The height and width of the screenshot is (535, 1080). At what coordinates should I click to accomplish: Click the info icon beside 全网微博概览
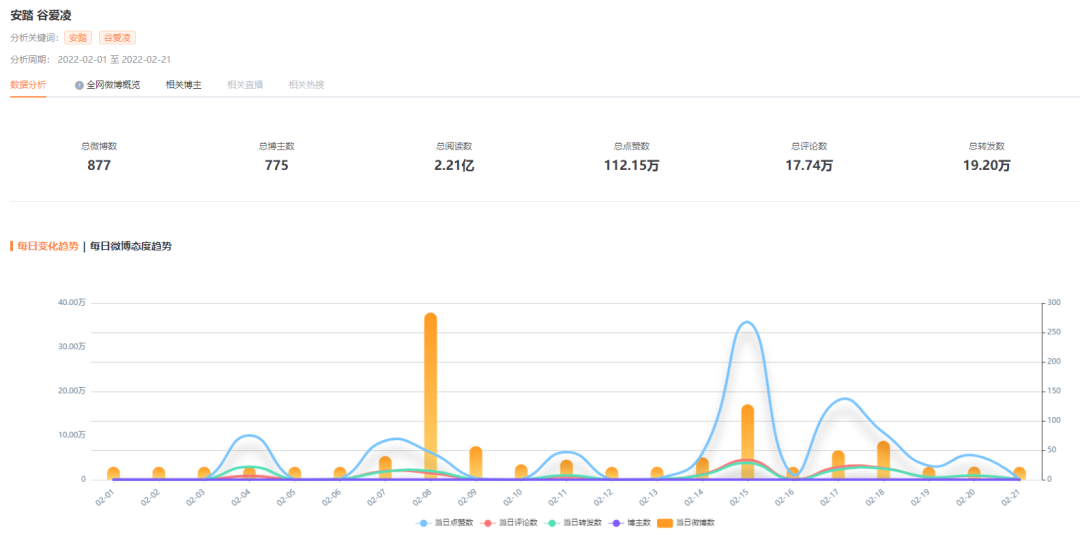[x=79, y=85]
